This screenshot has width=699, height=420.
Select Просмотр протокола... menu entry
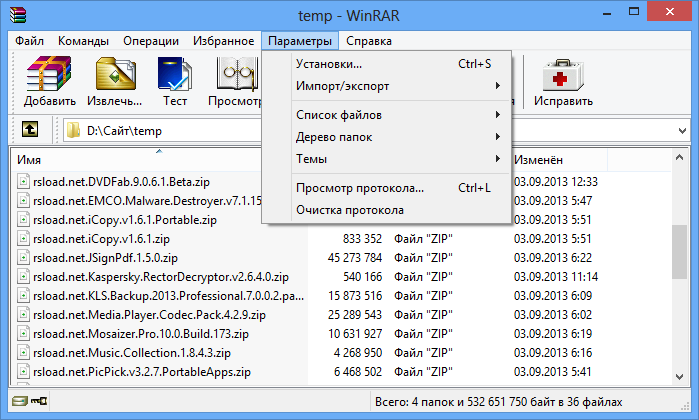click(x=386, y=188)
